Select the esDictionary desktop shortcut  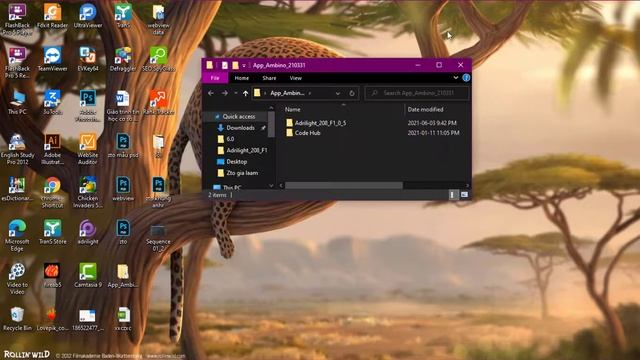pos(17,189)
